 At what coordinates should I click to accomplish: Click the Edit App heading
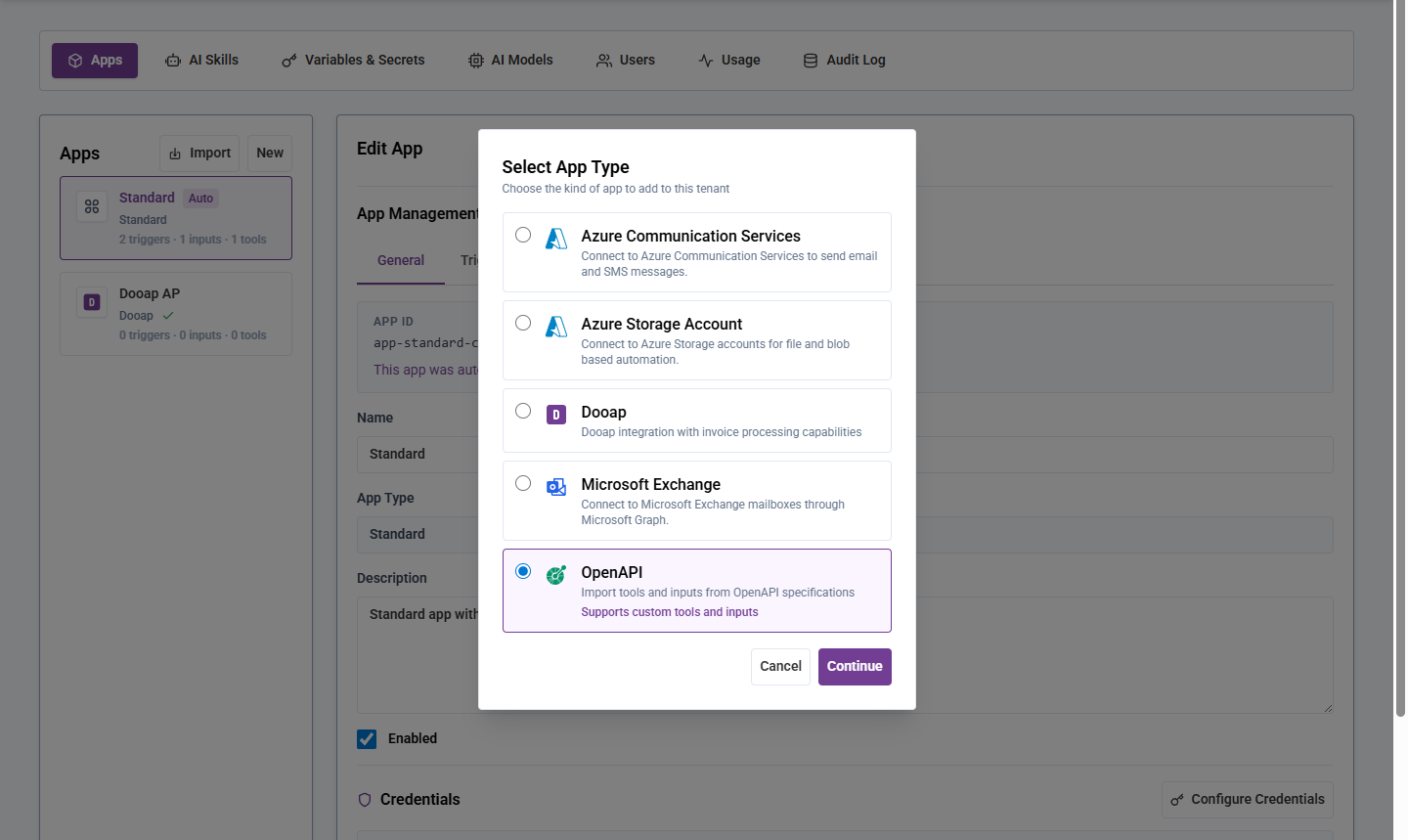click(390, 149)
